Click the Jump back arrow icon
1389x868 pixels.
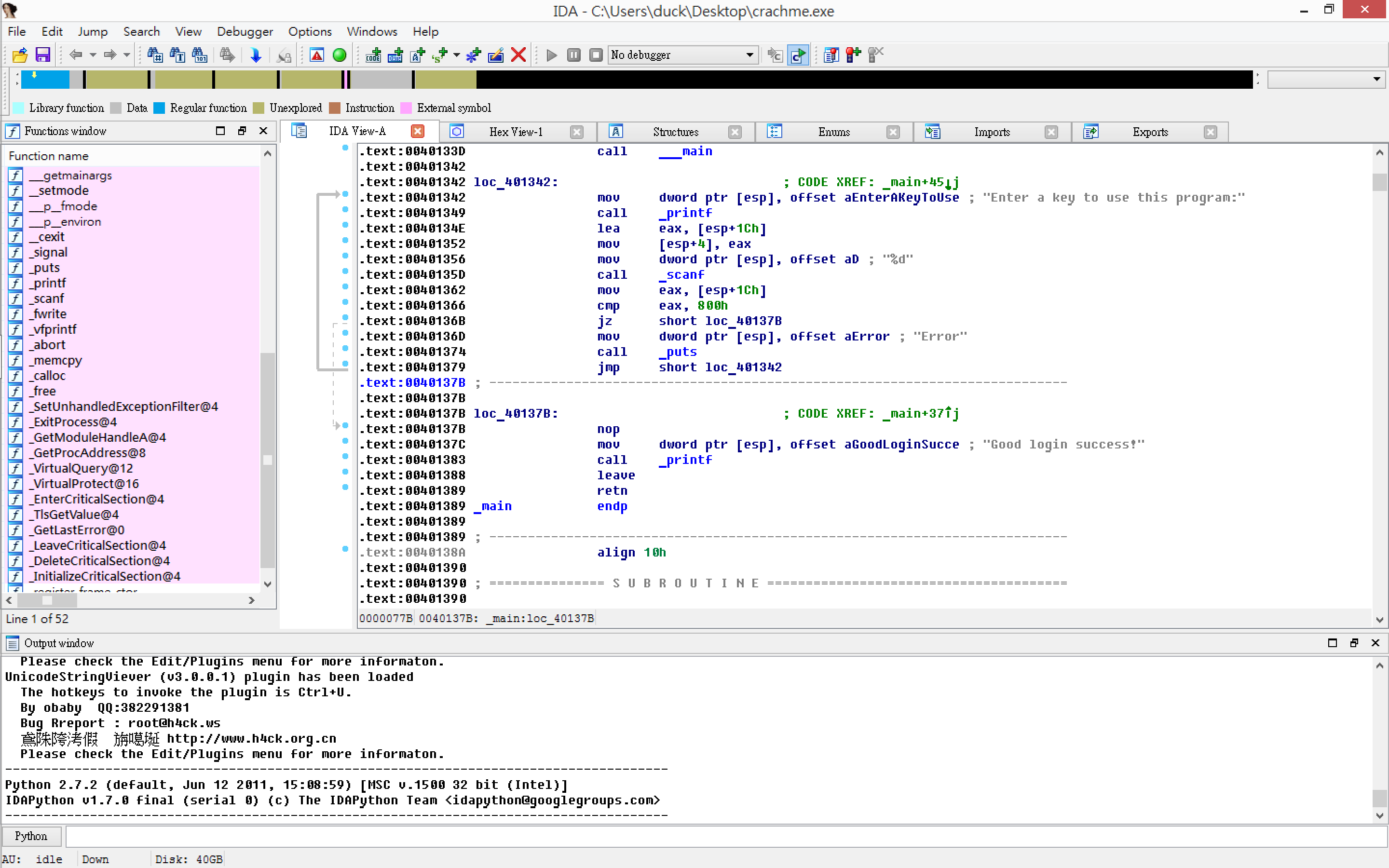tap(75, 55)
